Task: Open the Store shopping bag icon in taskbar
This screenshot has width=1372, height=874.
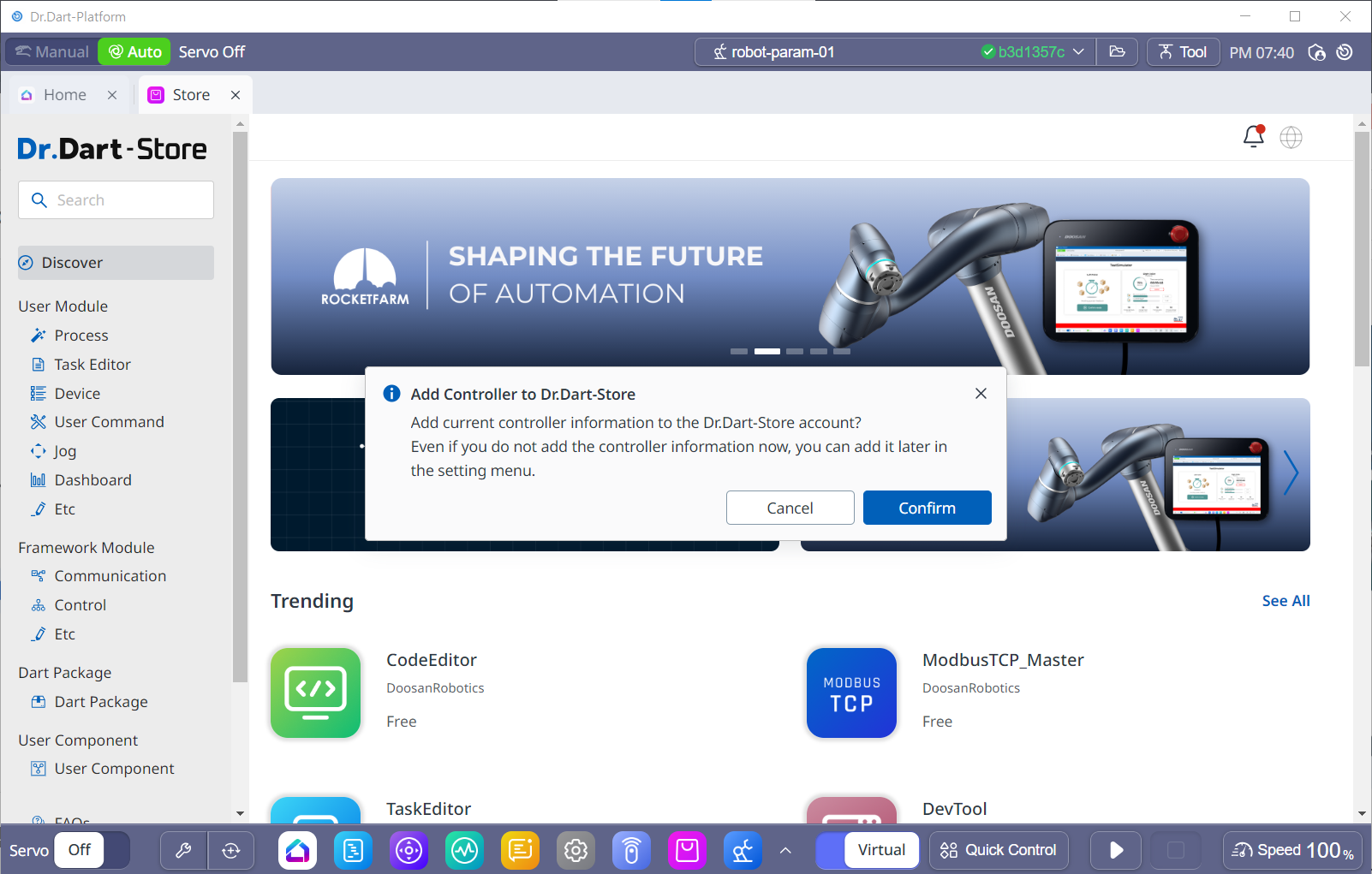Action: pos(687,850)
